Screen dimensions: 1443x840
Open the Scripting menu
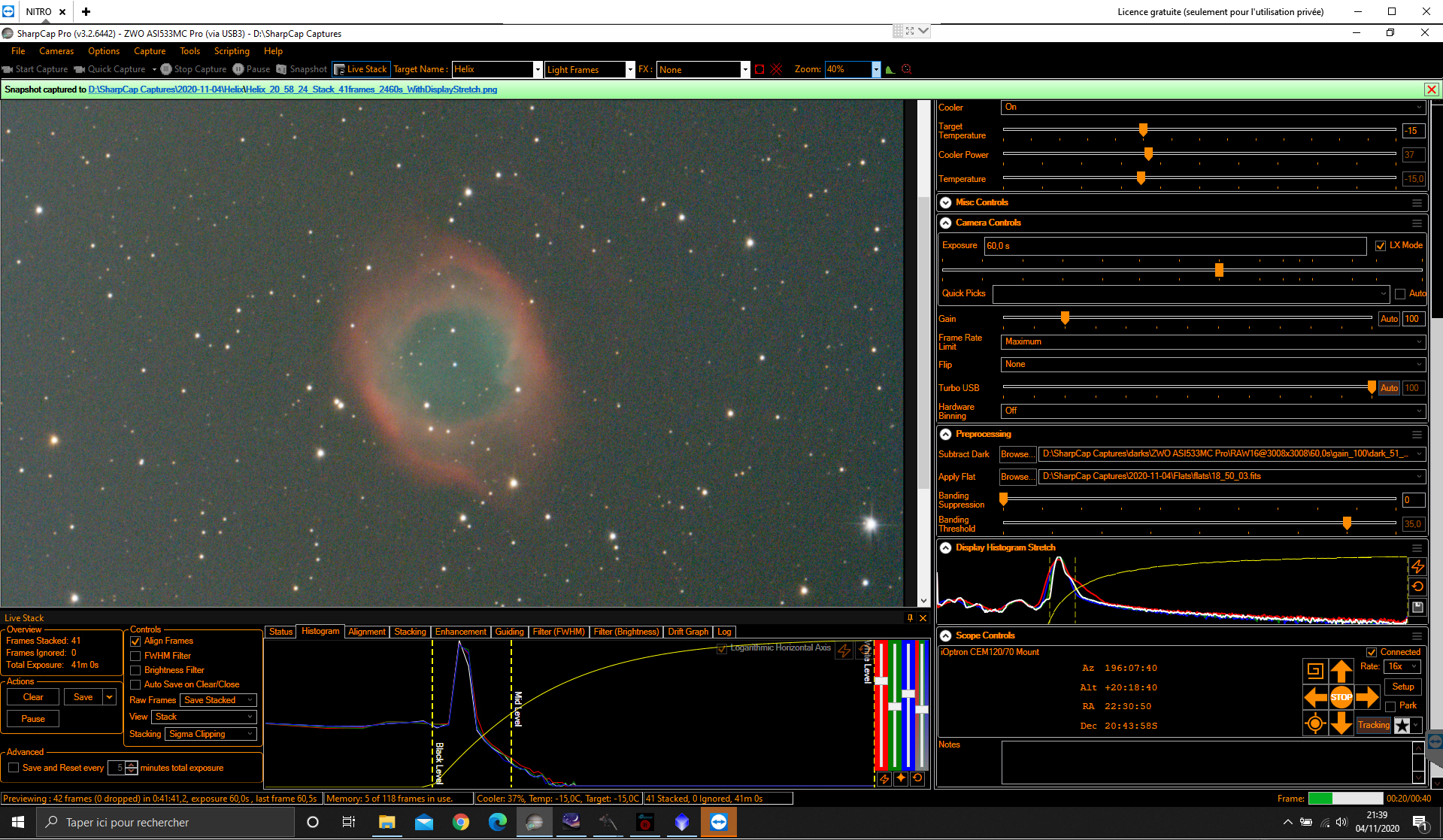tap(232, 51)
